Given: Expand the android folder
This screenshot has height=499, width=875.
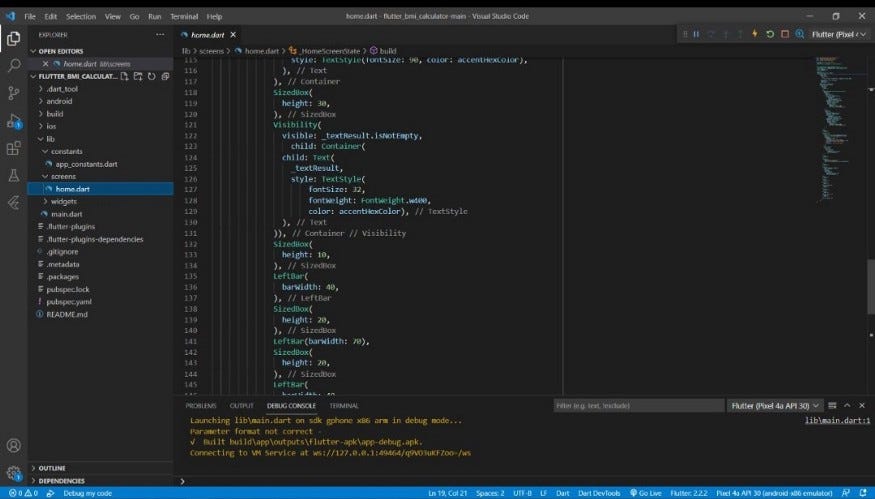Looking at the screenshot, I should tap(59, 101).
